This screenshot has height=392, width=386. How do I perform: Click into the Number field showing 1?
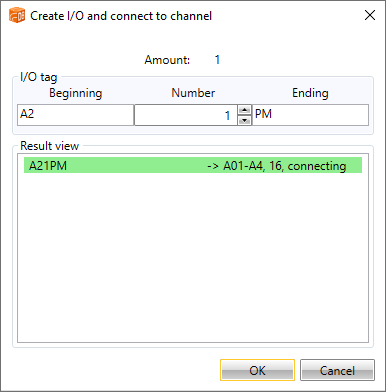(186, 115)
